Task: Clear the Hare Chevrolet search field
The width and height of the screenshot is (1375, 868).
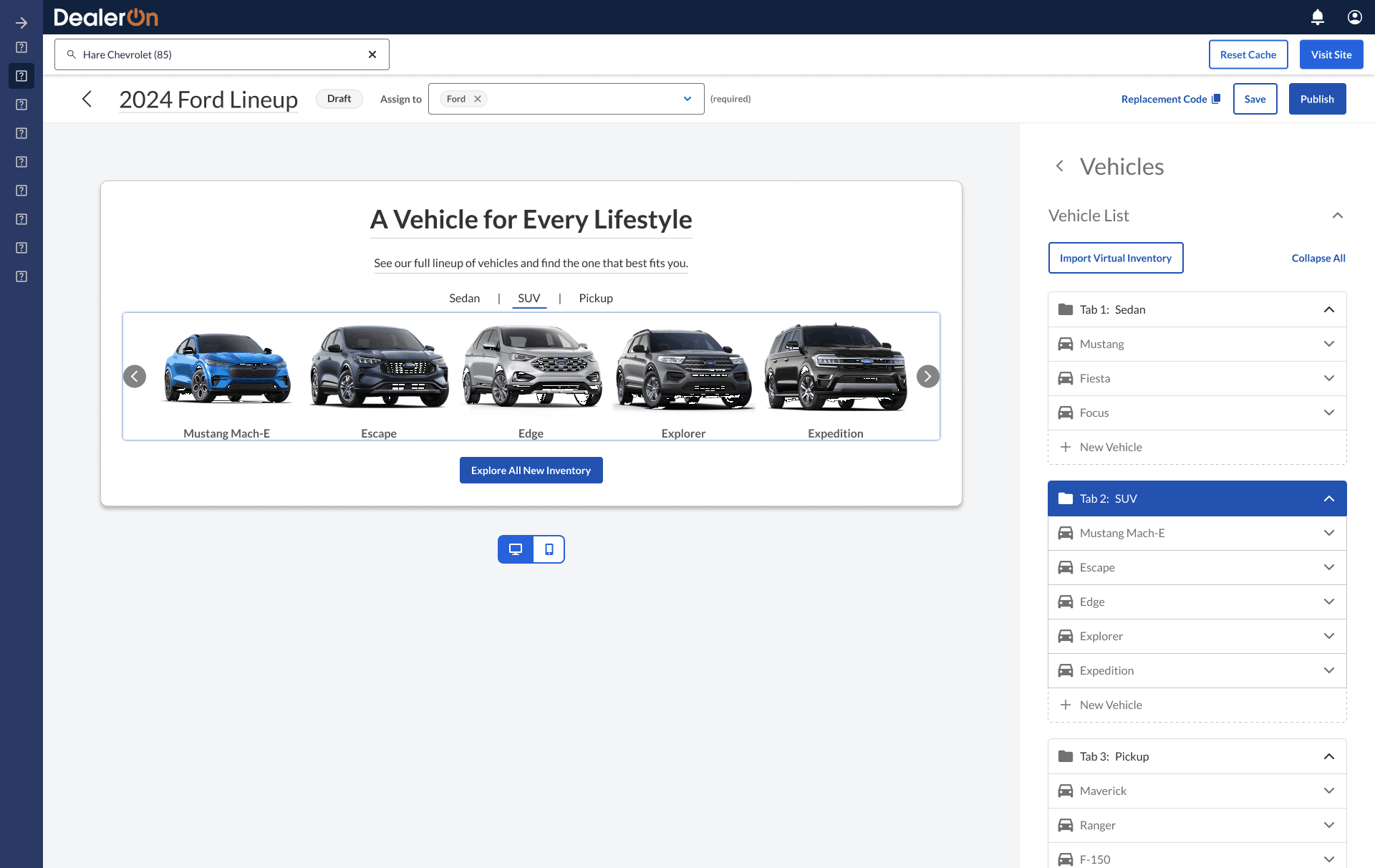Action: click(x=372, y=54)
